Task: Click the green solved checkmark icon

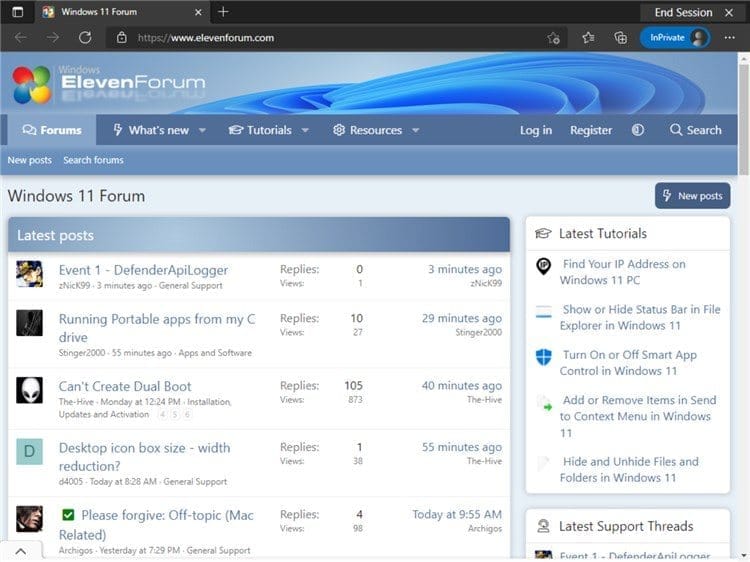Action: 68,515
